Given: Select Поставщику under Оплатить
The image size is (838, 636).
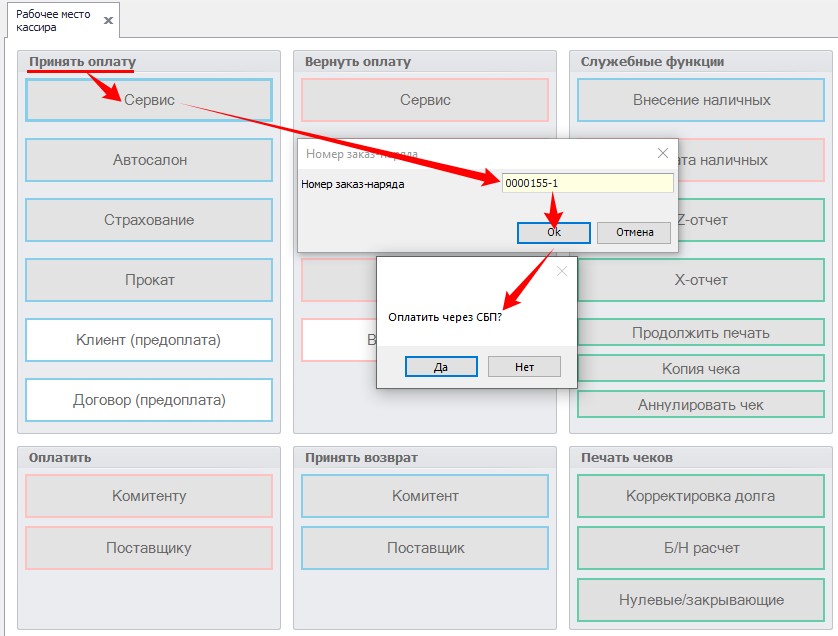Looking at the screenshot, I should pyautogui.click(x=149, y=548).
